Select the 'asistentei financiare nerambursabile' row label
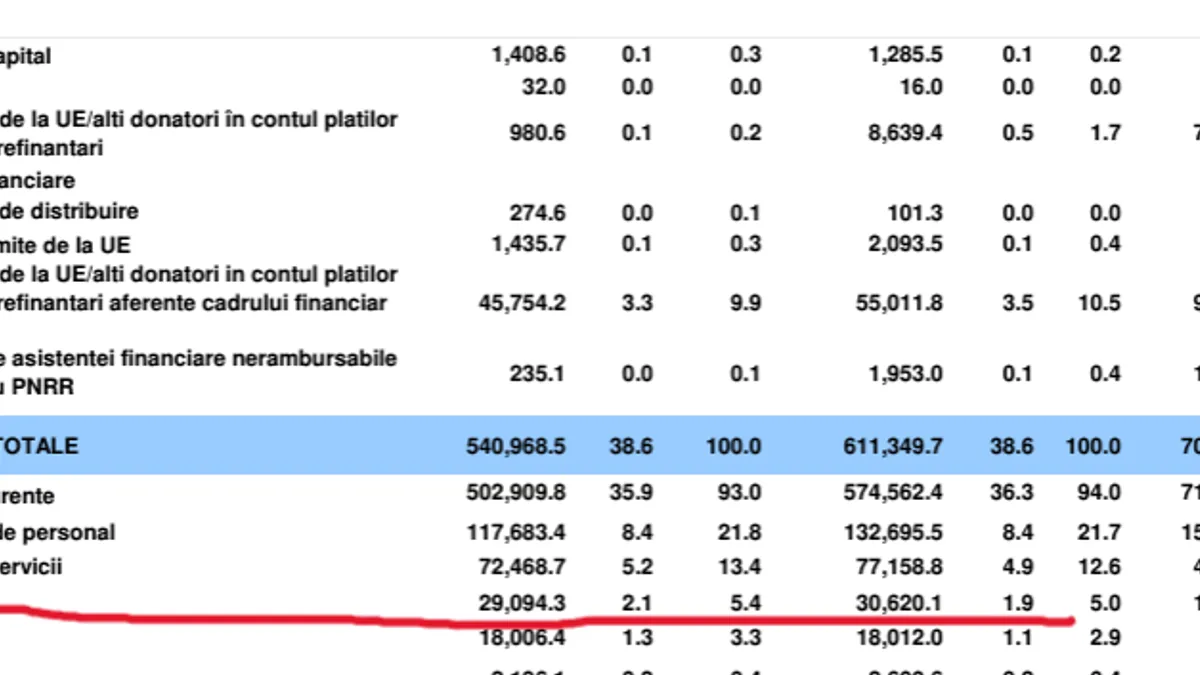The width and height of the screenshot is (1200, 675). click(x=198, y=358)
